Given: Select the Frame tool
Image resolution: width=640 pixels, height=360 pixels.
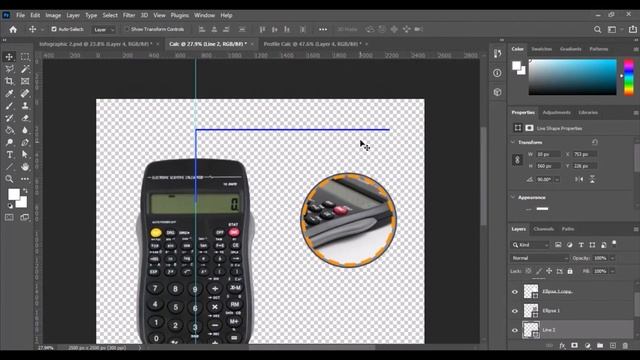Looking at the screenshot, I should 25,81.
